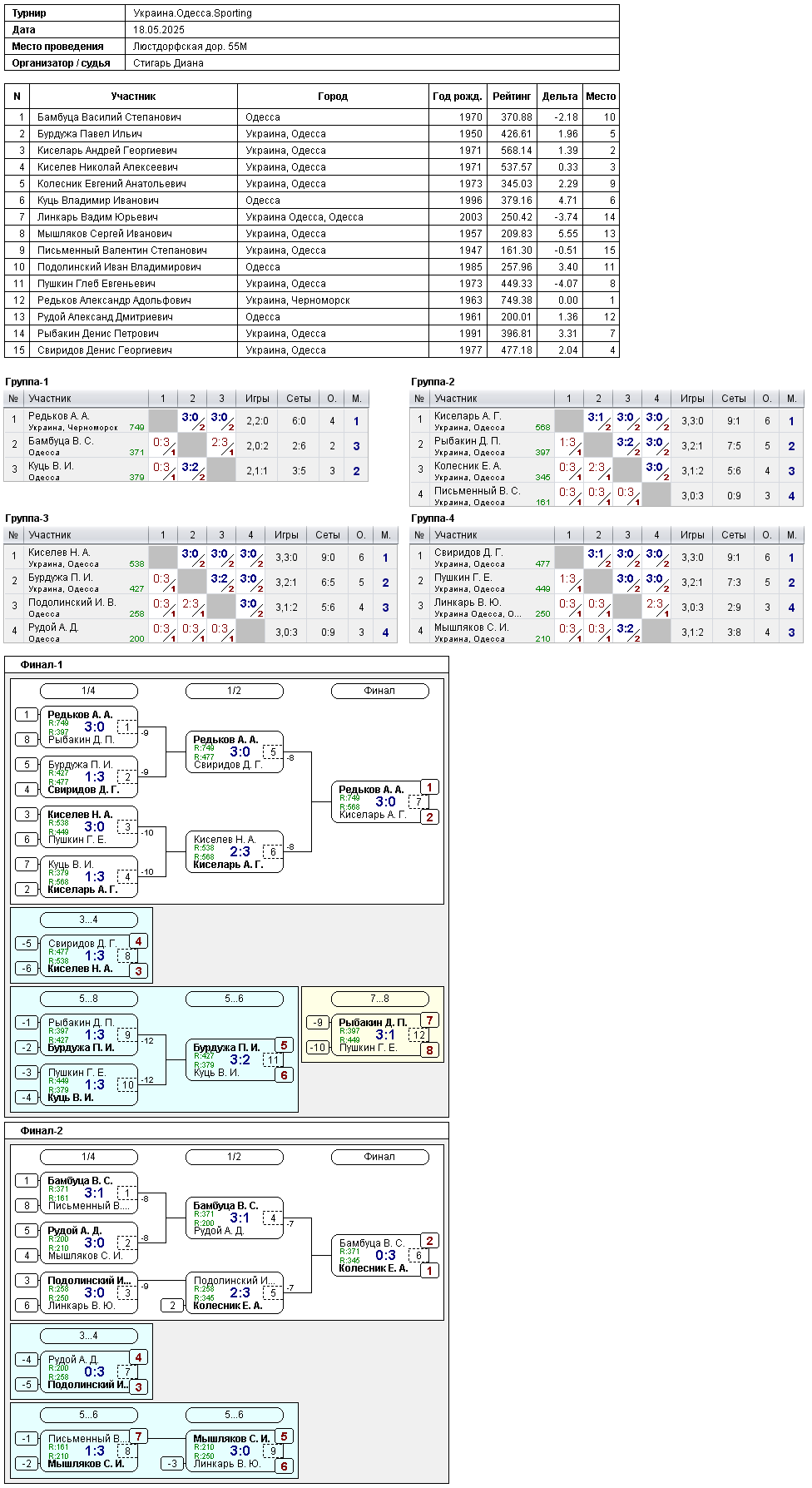The height and width of the screenshot is (1488, 812).
Task: Click the 3:0 score of Редьков vs Киселарь final
Action: coord(386,801)
